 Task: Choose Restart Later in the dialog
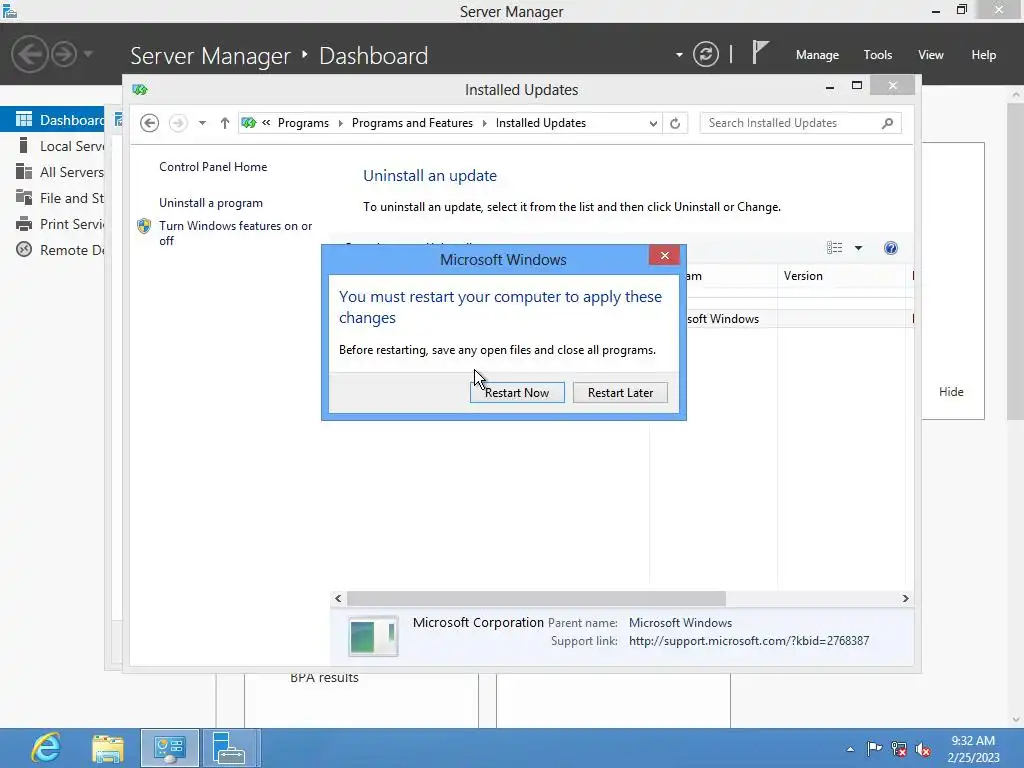click(620, 392)
